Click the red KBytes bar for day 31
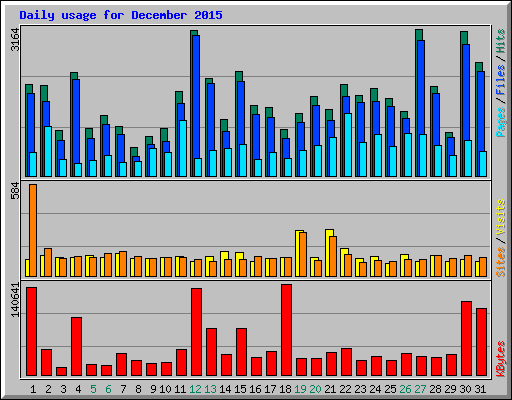The image size is (512, 400). 481,342
